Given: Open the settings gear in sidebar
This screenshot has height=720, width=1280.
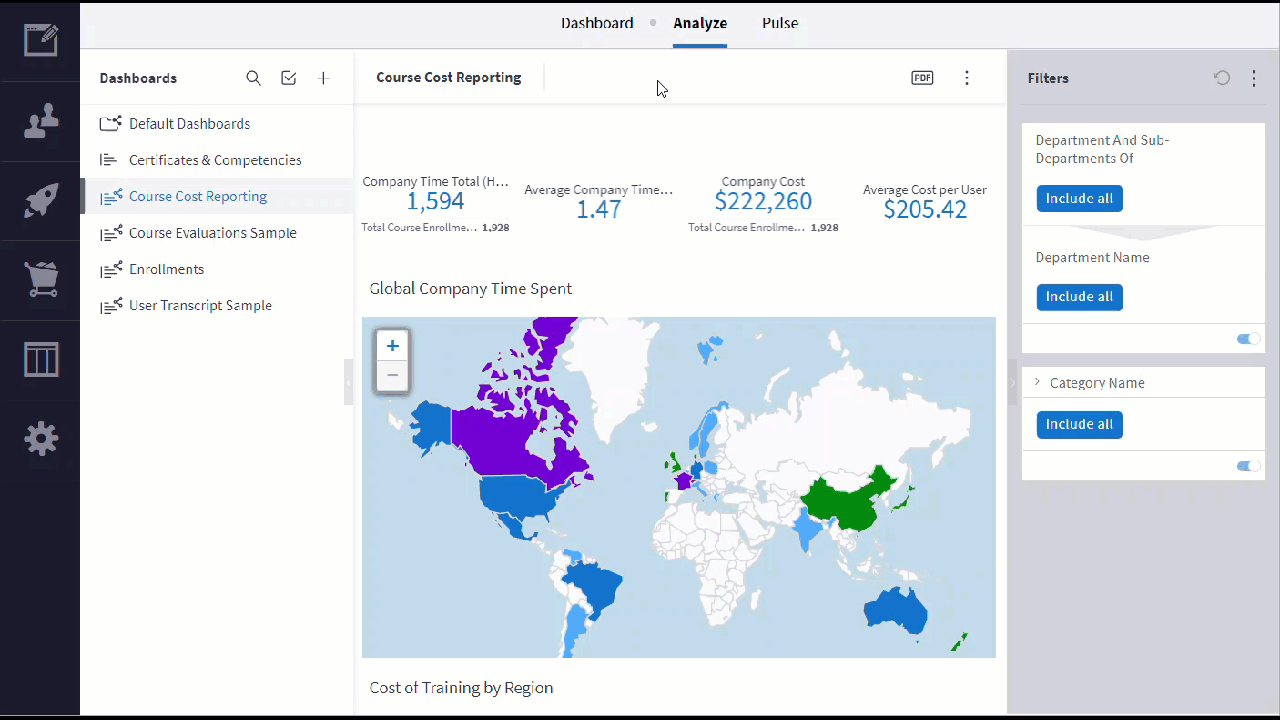Looking at the screenshot, I should tap(41, 439).
